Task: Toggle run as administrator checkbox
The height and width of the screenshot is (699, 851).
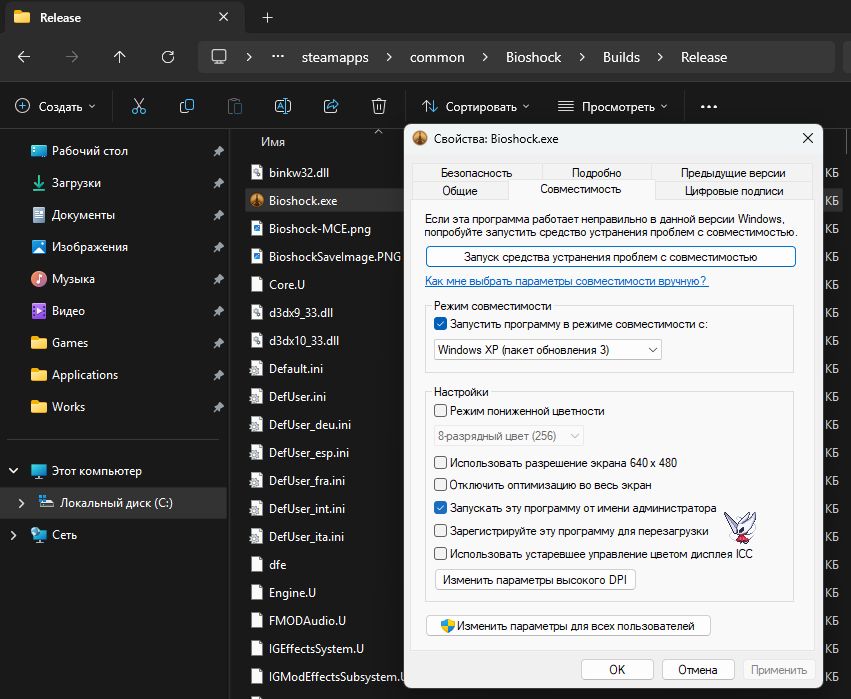Action: click(440, 508)
